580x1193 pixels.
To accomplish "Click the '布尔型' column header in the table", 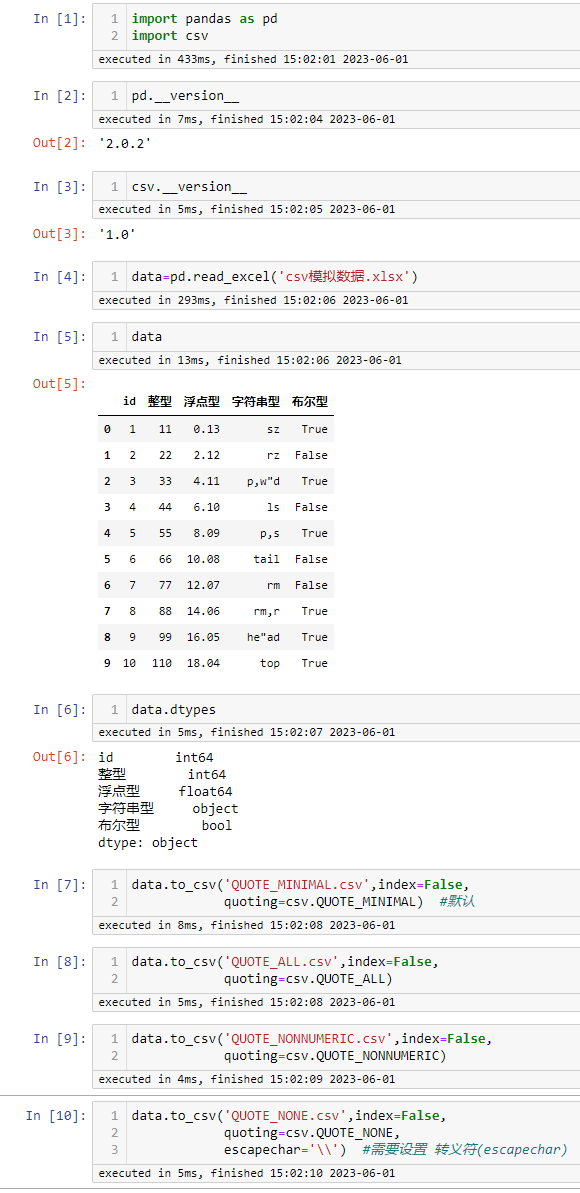I will (x=310, y=401).
